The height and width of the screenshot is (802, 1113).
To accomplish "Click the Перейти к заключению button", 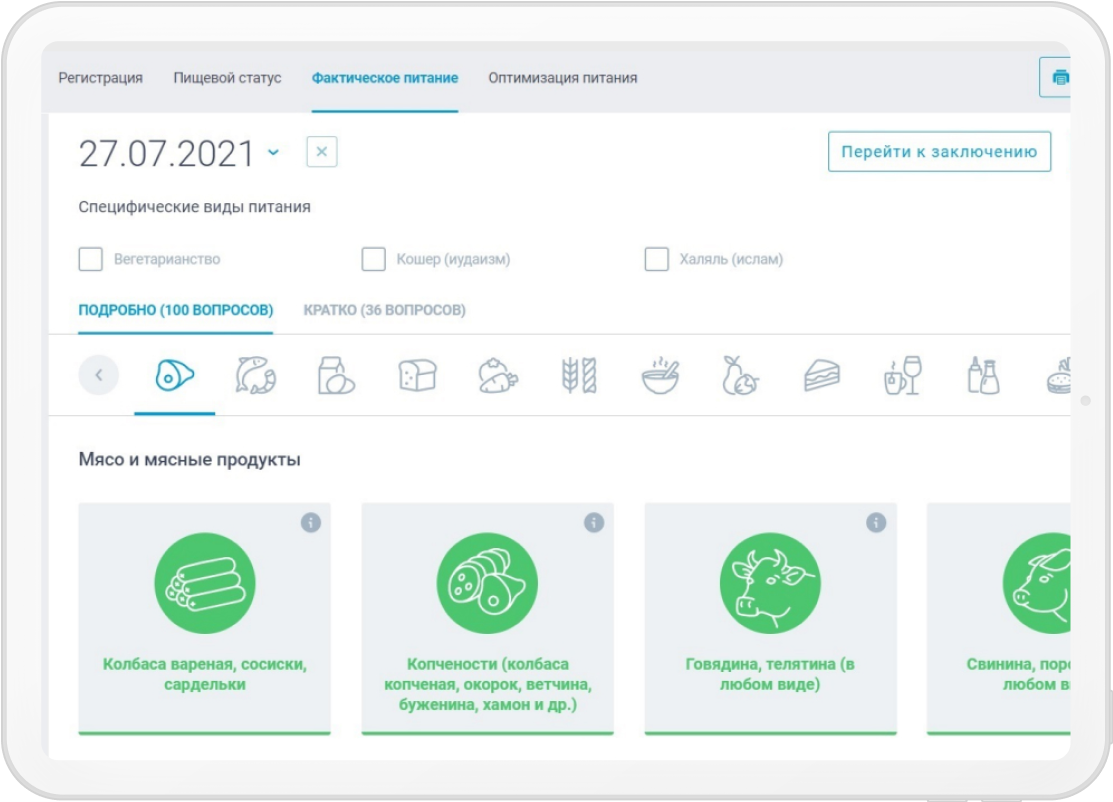I will (939, 151).
